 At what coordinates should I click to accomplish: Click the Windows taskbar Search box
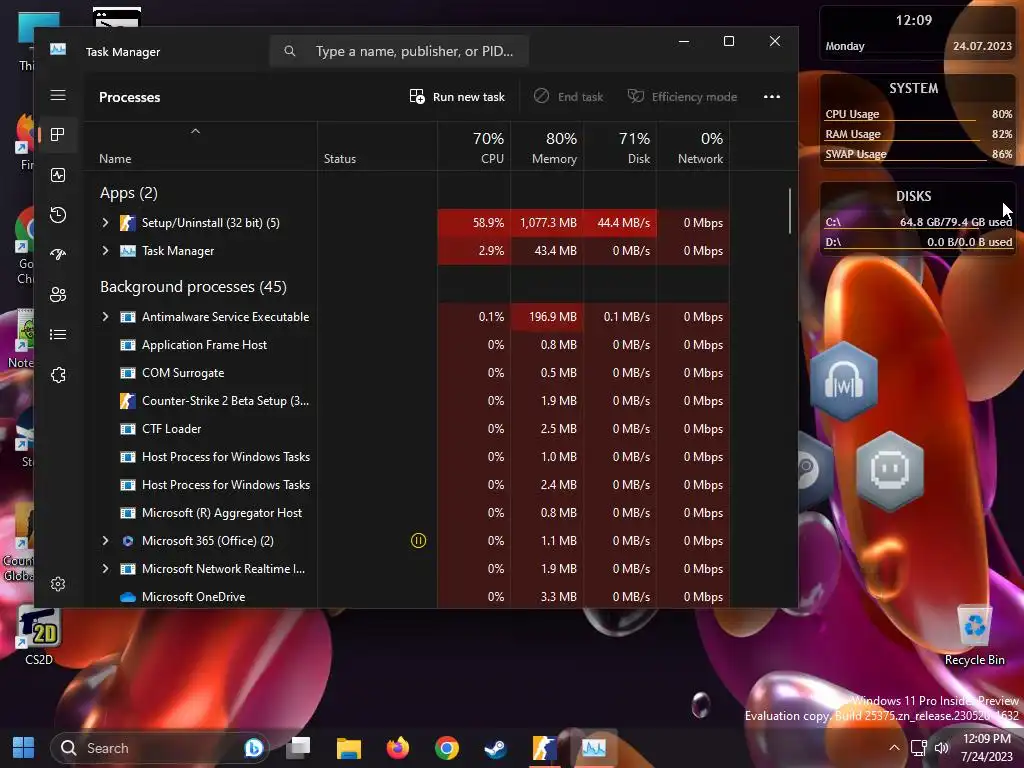(160, 748)
